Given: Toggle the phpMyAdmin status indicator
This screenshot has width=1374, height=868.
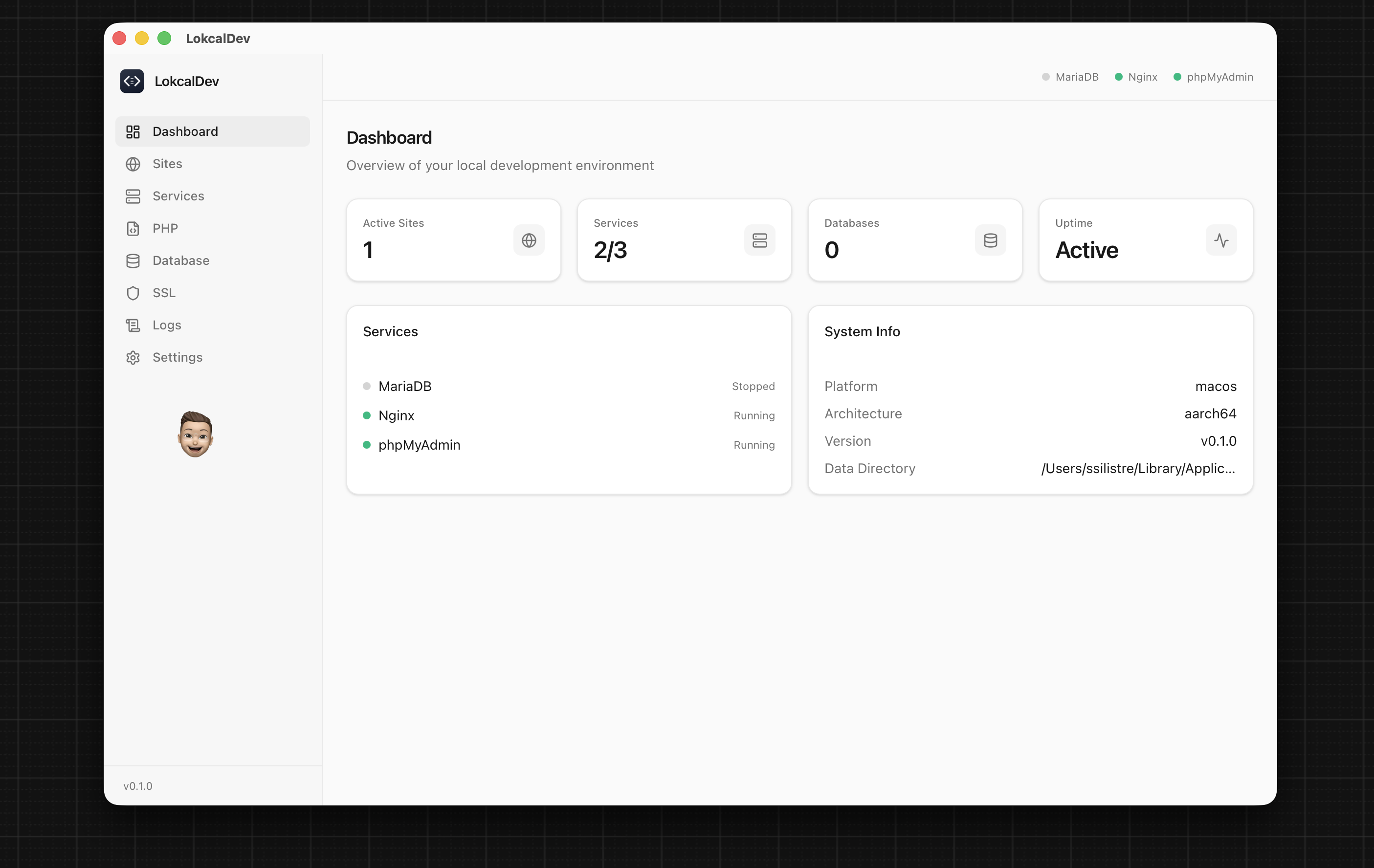Looking at the screenshot, I should [x=1178, y=76].
